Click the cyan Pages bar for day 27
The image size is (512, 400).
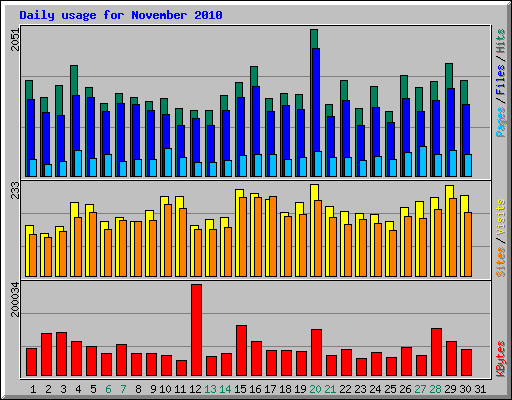[423, 161]
